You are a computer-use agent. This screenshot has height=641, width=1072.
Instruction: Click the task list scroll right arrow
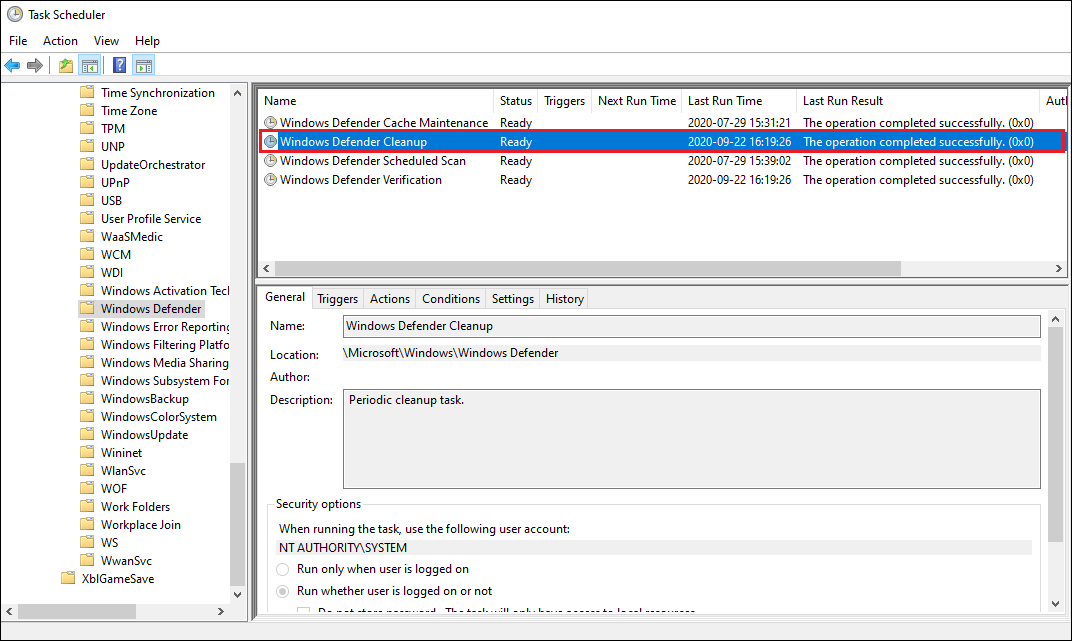[1058, 269]
